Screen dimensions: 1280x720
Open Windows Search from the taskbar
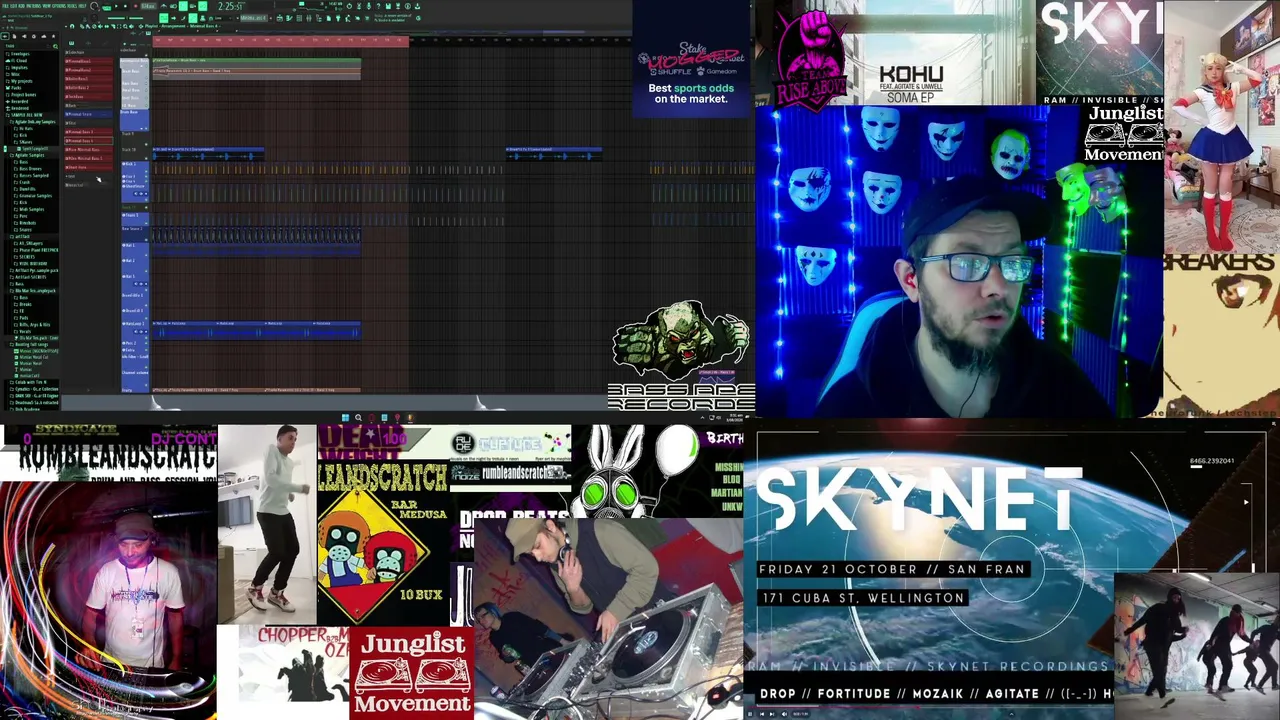[x=358, y=417]
